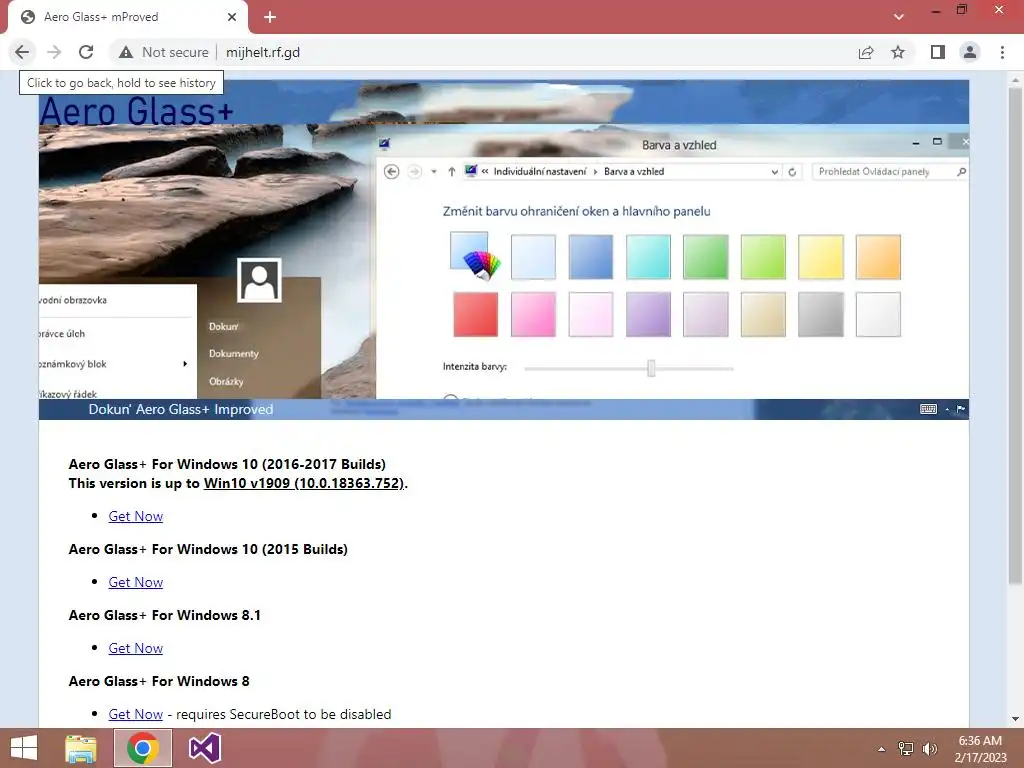
Task: Reload the current page
Action: click(x=86, y=52)
